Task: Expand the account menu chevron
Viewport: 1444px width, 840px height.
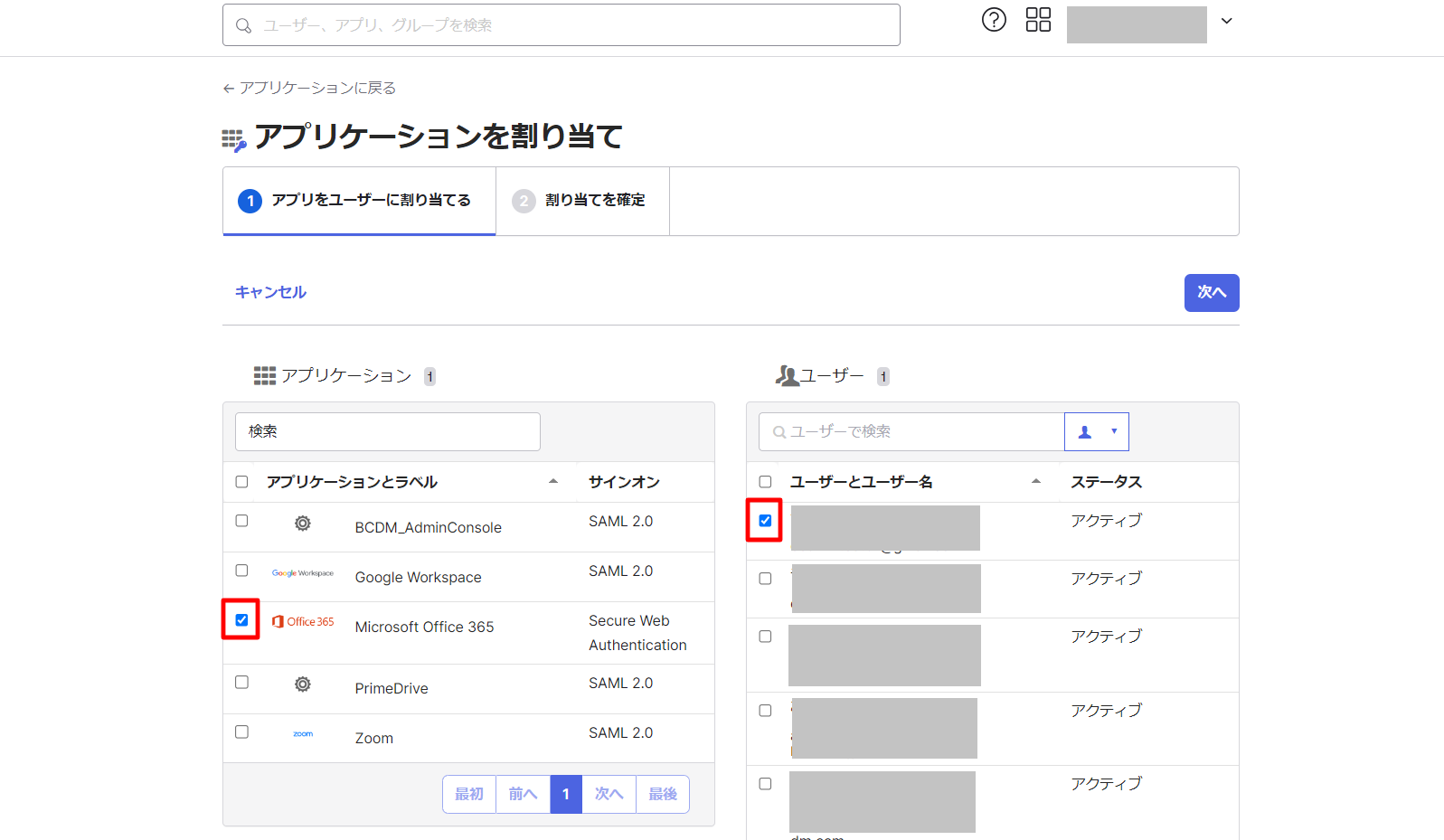Action: (1226, 21)
